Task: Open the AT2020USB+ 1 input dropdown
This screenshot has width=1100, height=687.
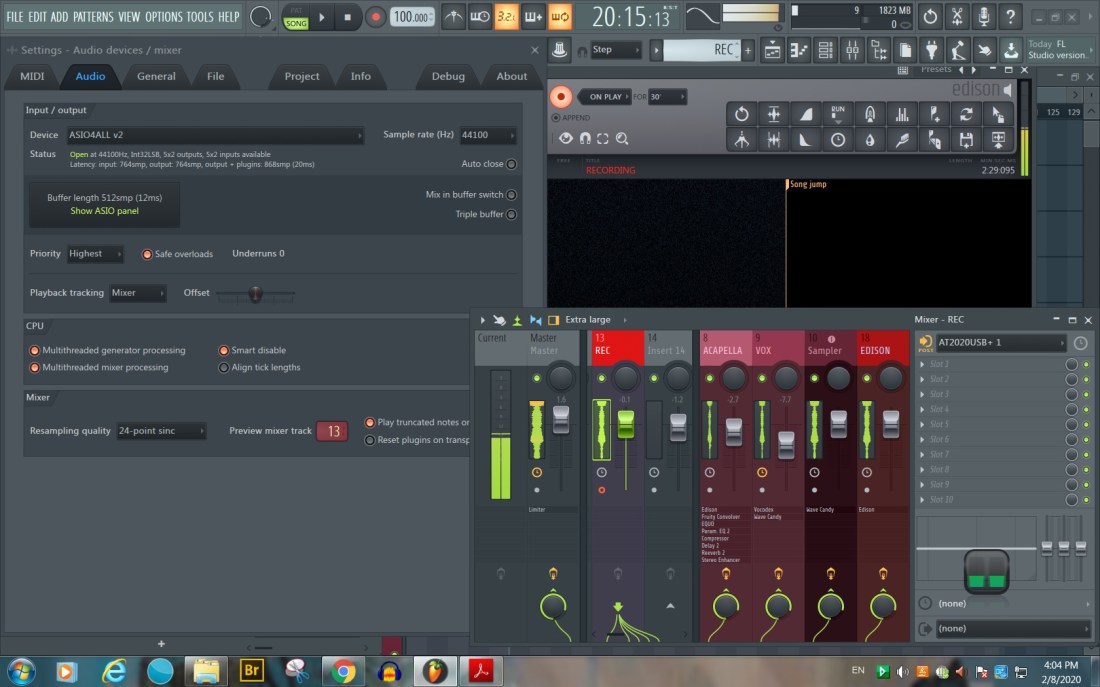Action: [1001, 343]
